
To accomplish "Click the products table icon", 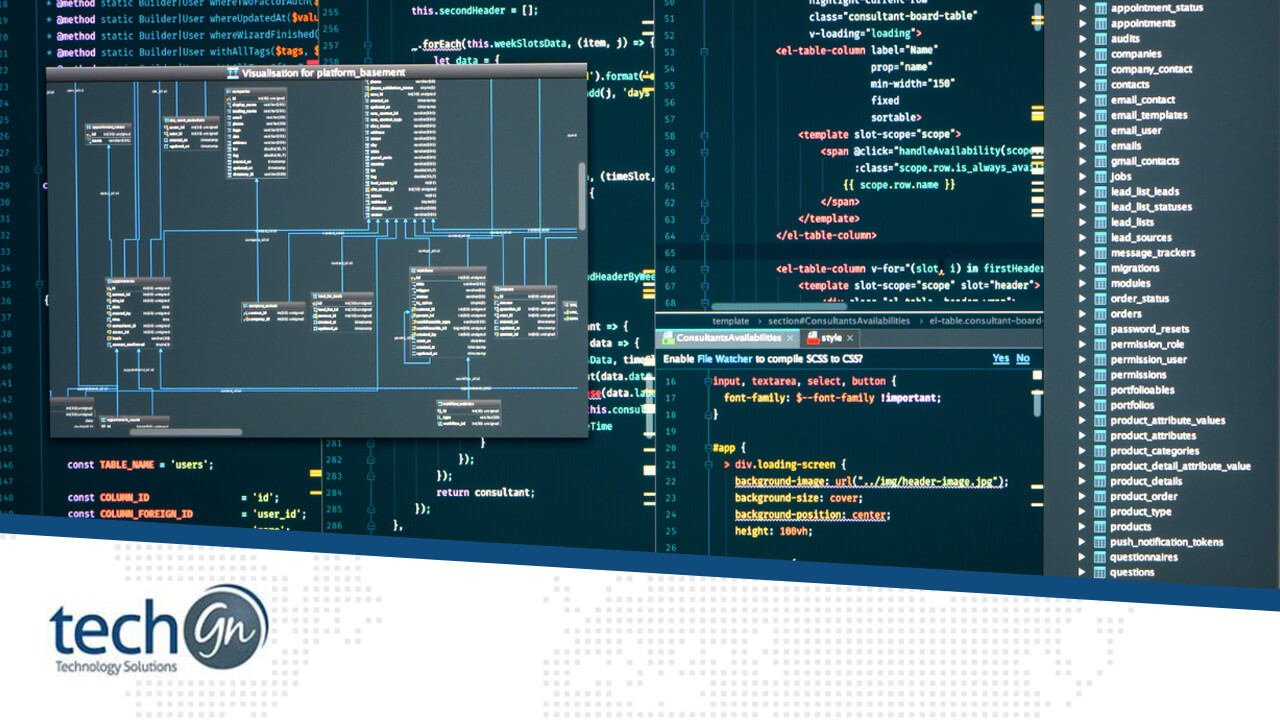I will 1101,526.
